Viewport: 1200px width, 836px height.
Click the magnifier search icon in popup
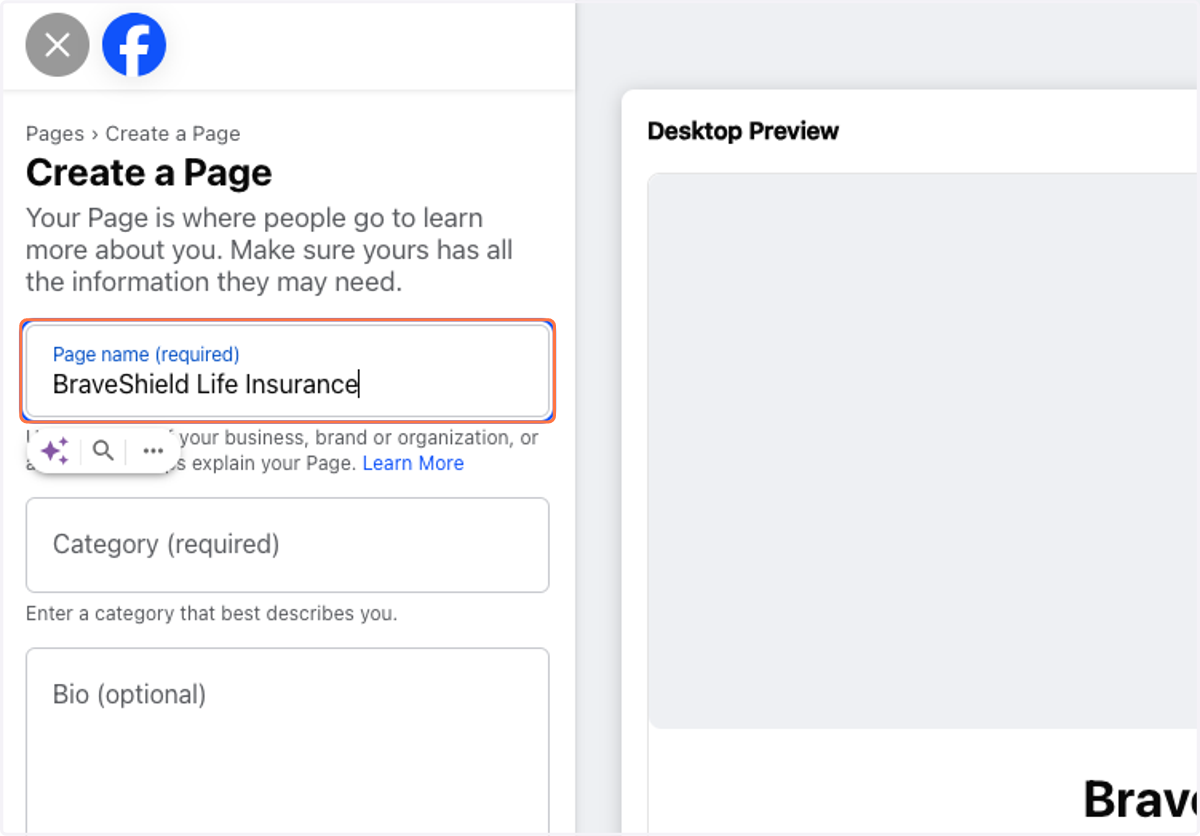[x=103, y=451]
